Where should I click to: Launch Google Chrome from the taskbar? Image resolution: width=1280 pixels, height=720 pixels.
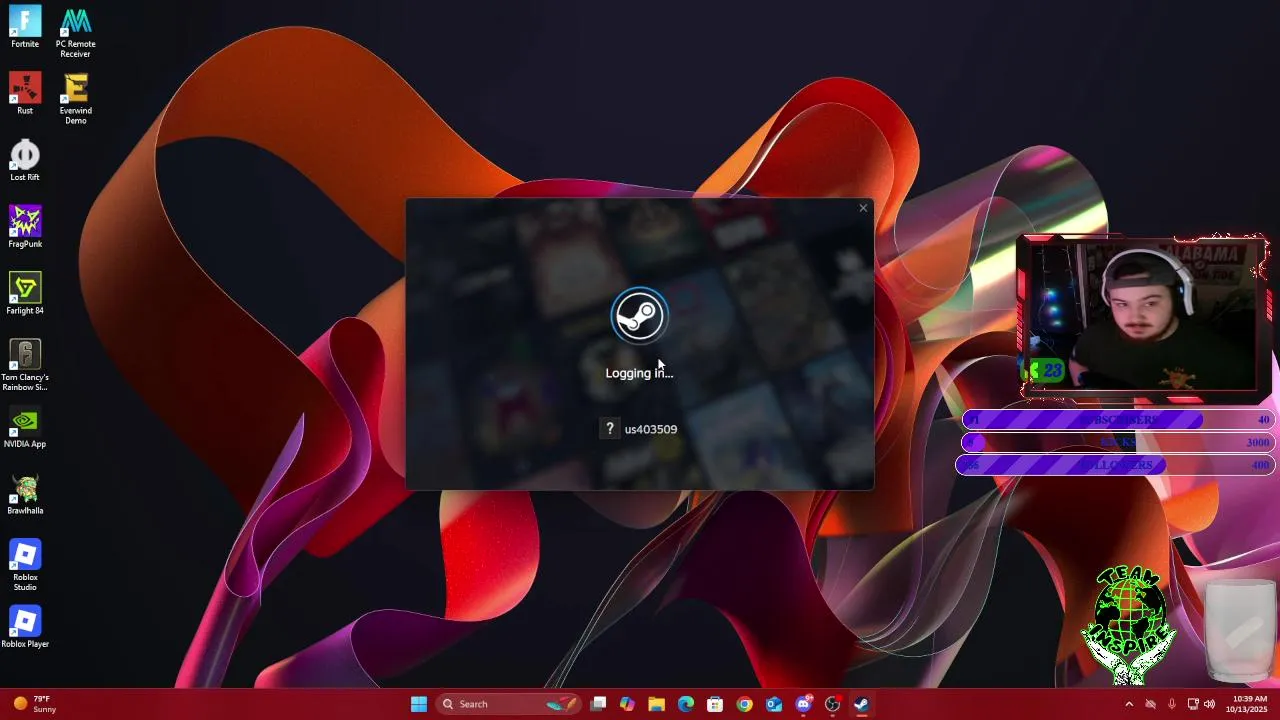(744, 704)
